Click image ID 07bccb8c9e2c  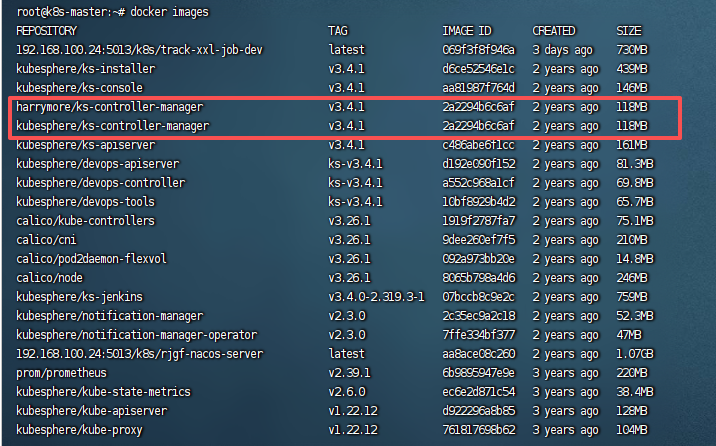[478, 297]
